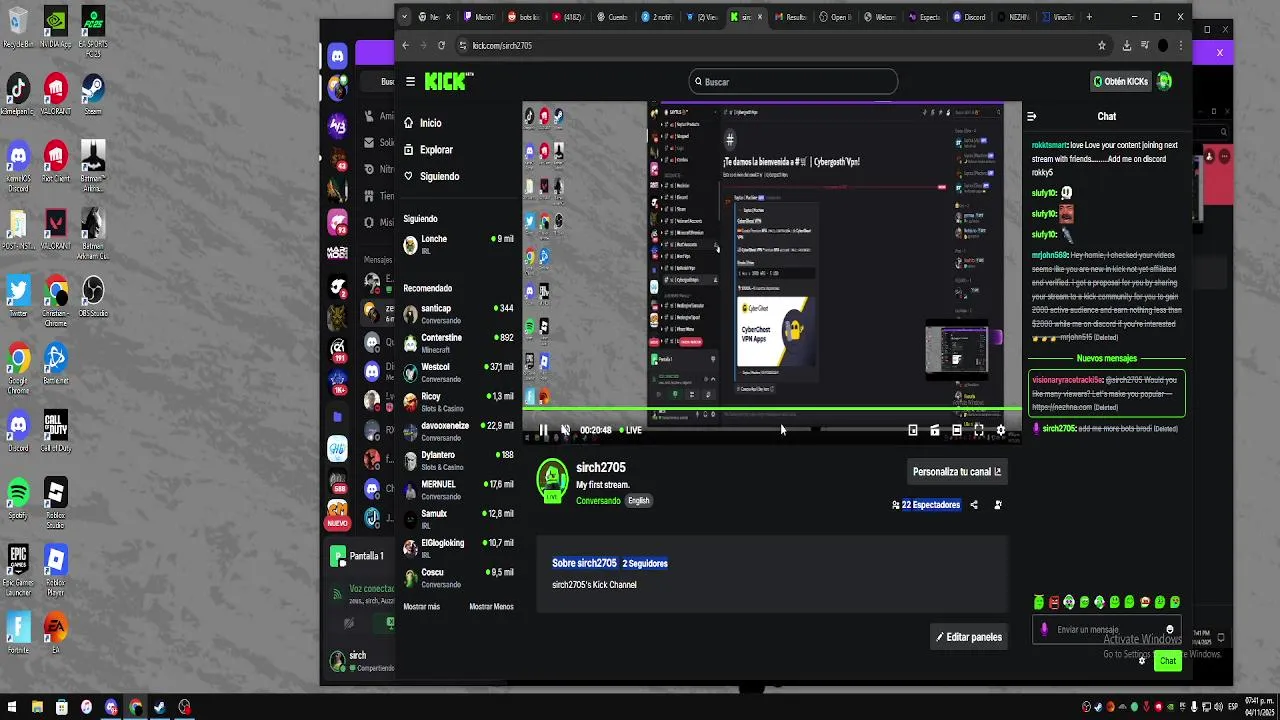Open Samulx IRL channel

click(459, 519)
